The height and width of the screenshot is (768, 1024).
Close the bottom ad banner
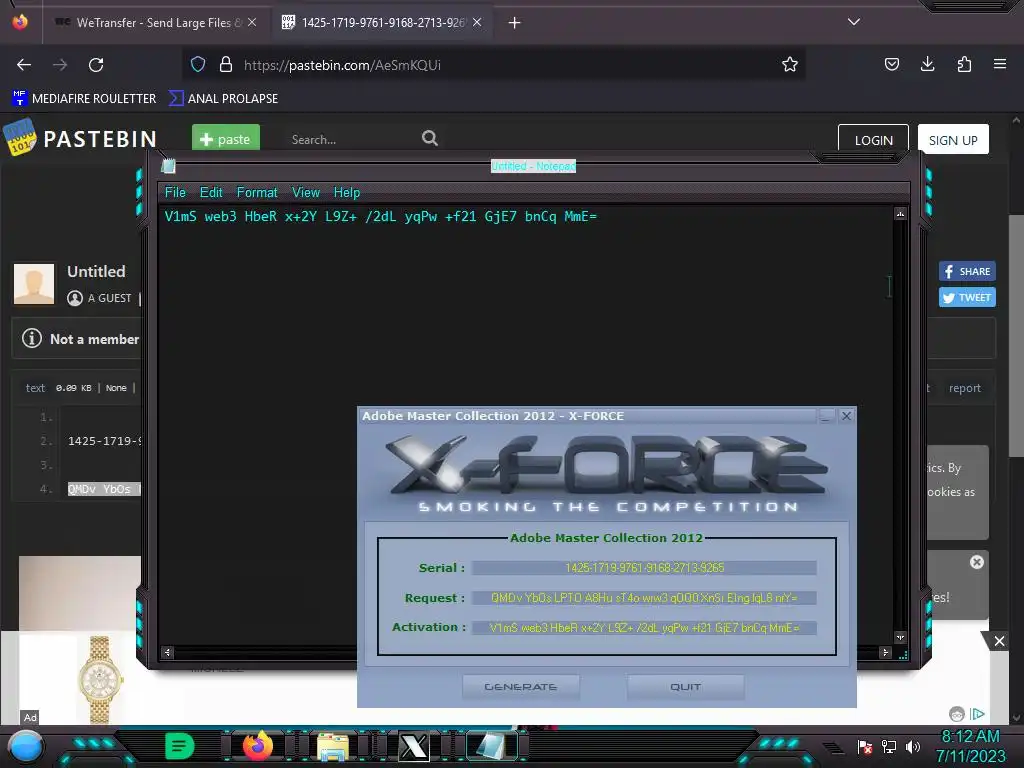[x=999, y=641]
